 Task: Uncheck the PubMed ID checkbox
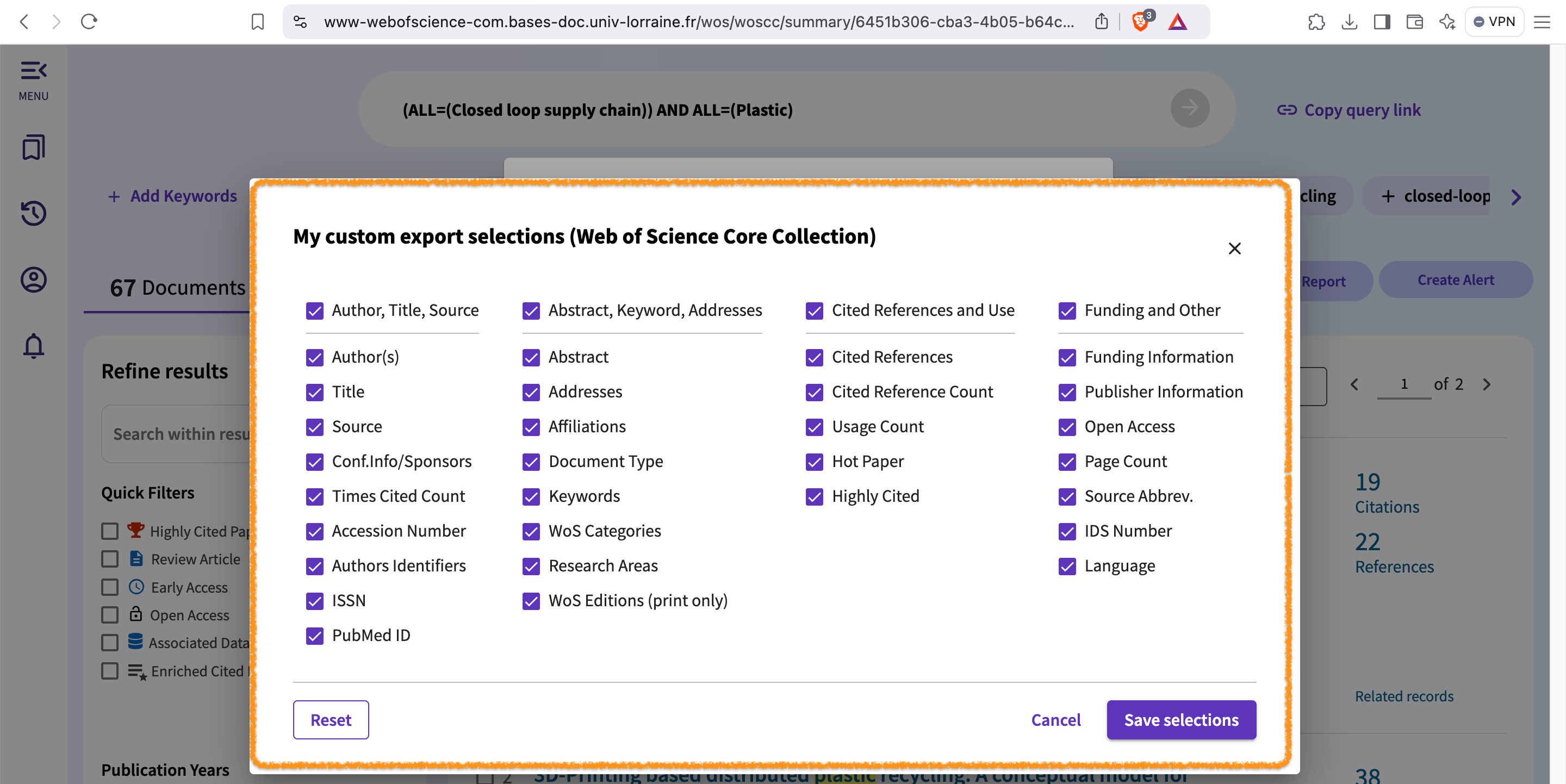[x=315, y=636]
